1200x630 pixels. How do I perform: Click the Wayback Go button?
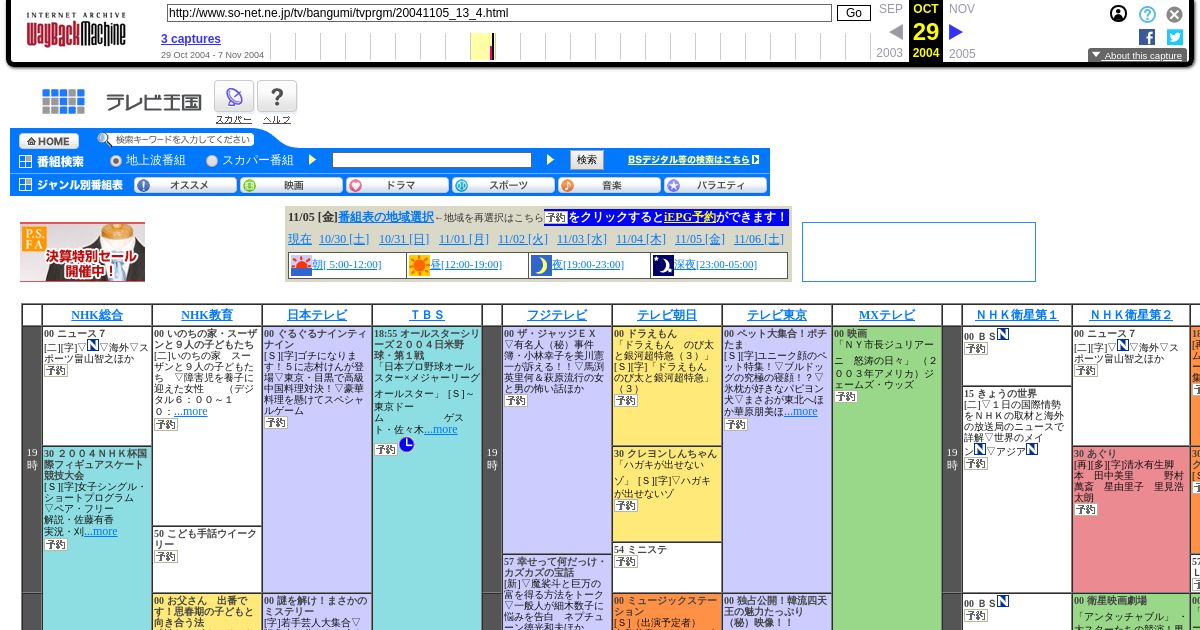[854, 13]
